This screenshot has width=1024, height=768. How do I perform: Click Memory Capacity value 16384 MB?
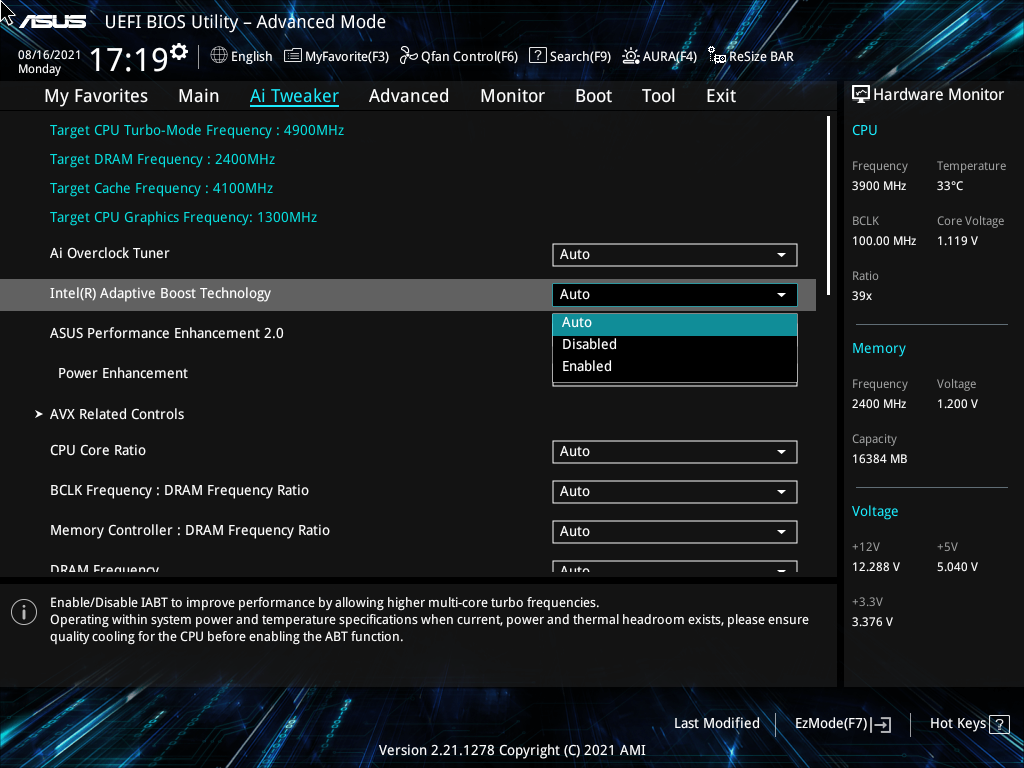click(879, 459)
